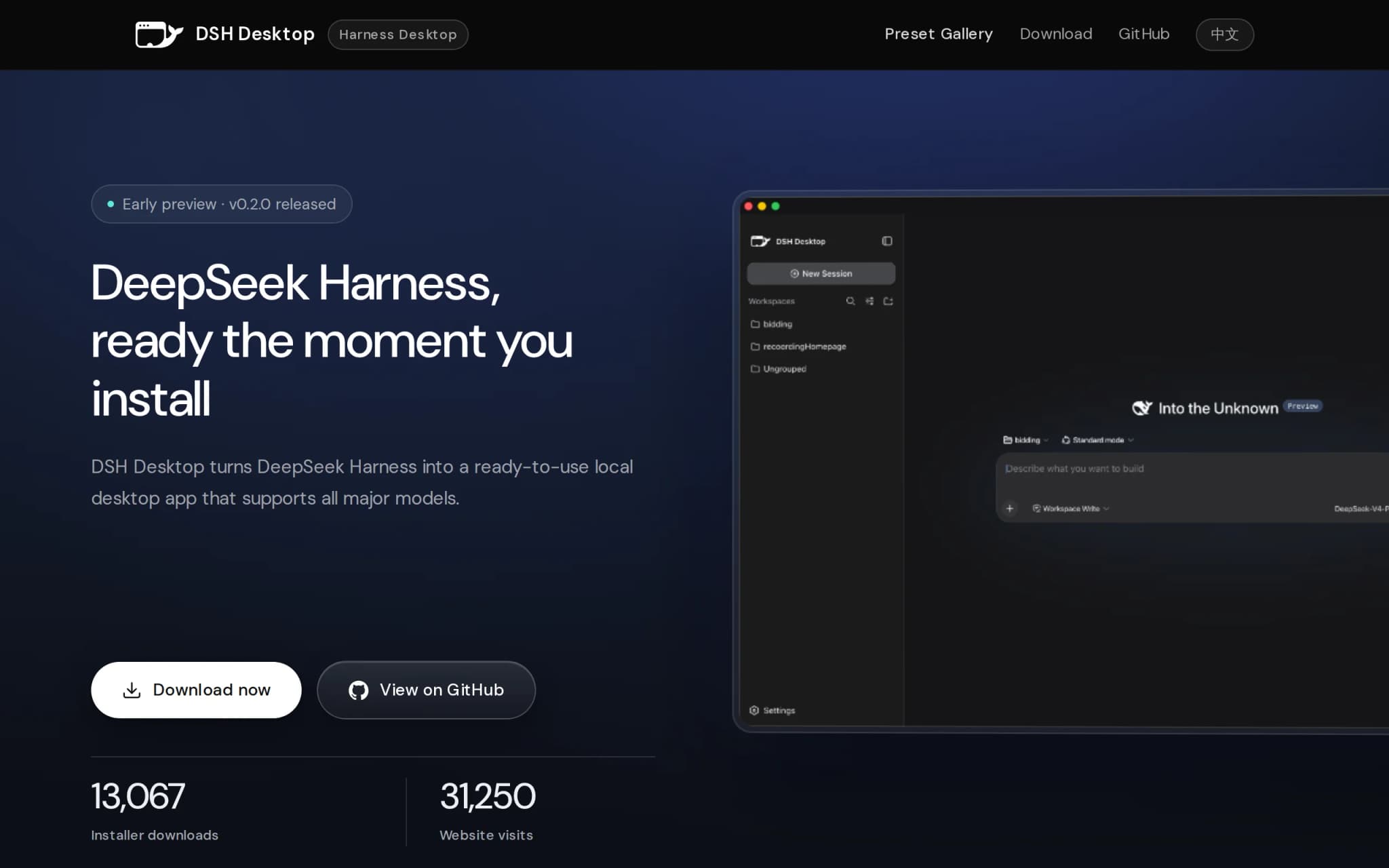Open the Preset Gallery nav item

coord(938,34)
